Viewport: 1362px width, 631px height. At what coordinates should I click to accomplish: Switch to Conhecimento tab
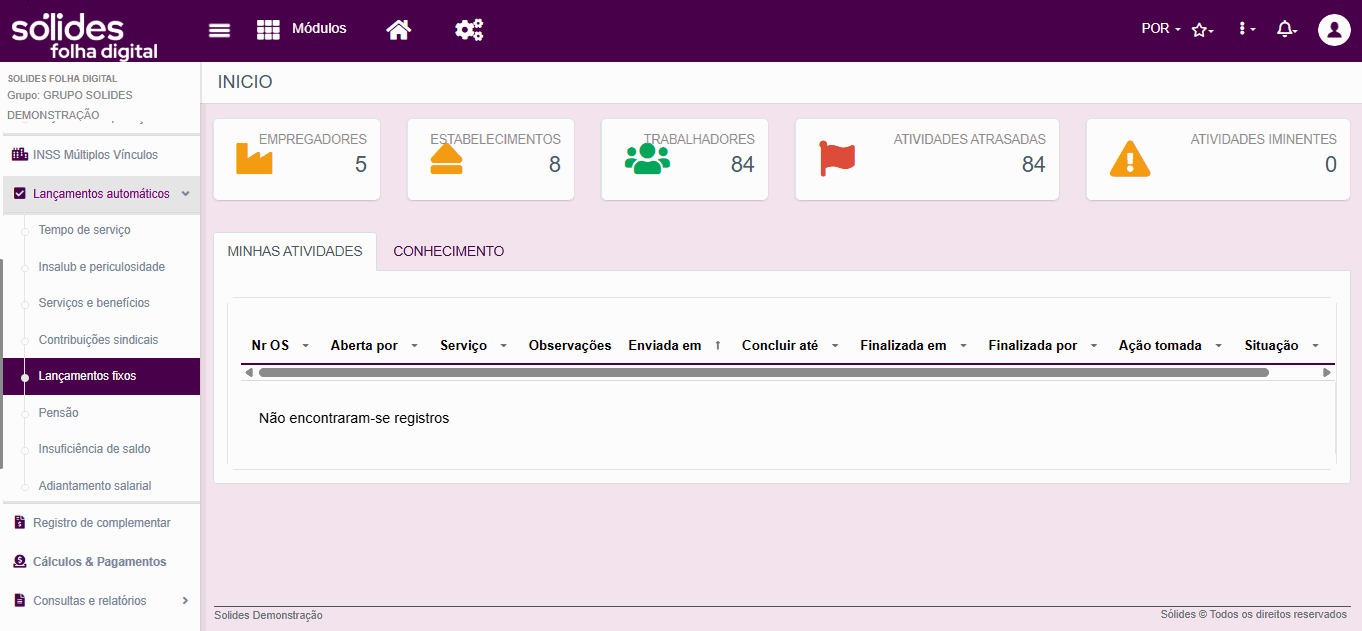[449, 251]
